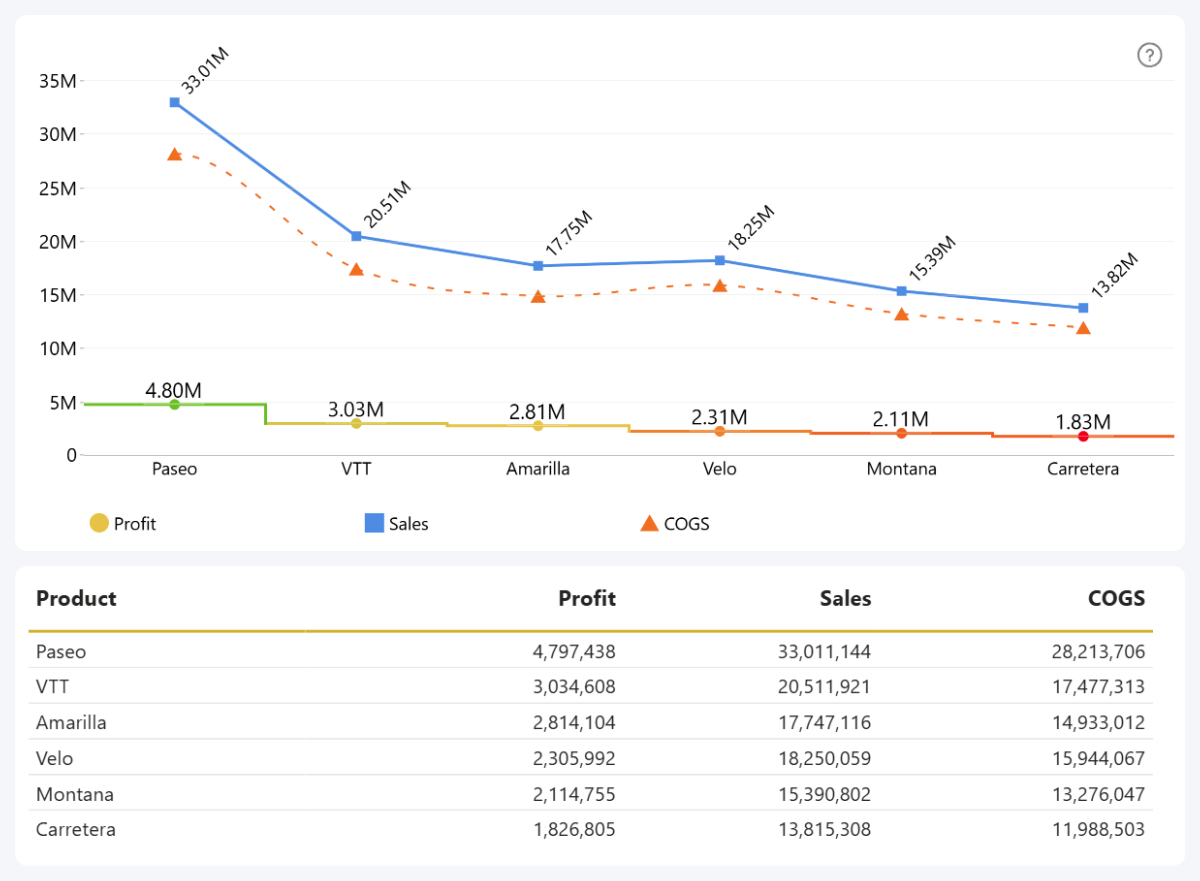Image resolution: width=1200 pixels, height=881 pixels.
Task: Click the Carretera red profit dot
Action: coord(1083,436)
